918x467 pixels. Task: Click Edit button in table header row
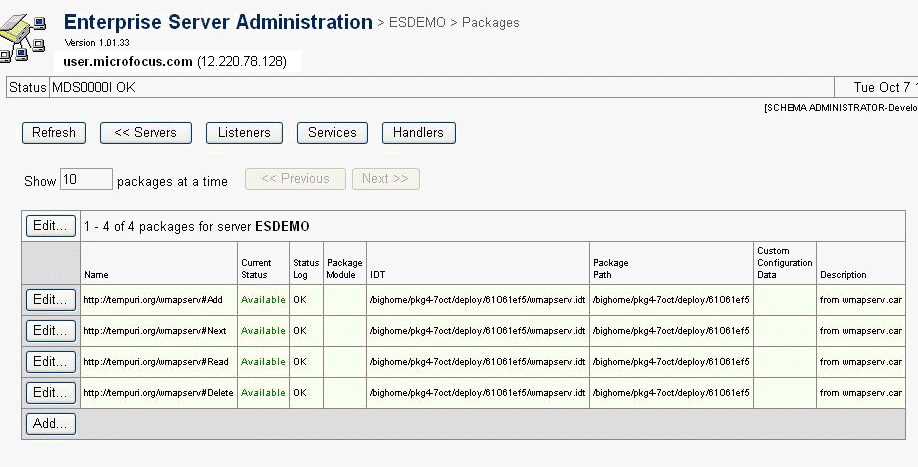pyautogui.click(x=50, y=226)
